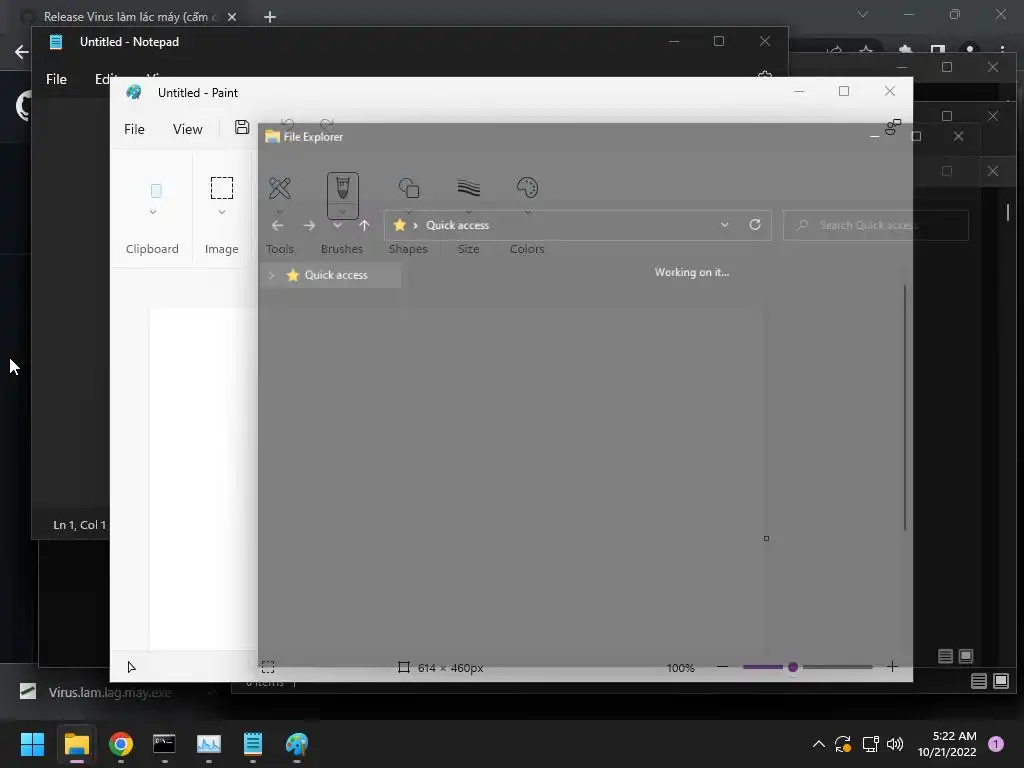Zoom out with Paint's minus button
This screenshot has height=768, width=1024.
[x=722, y=667]
